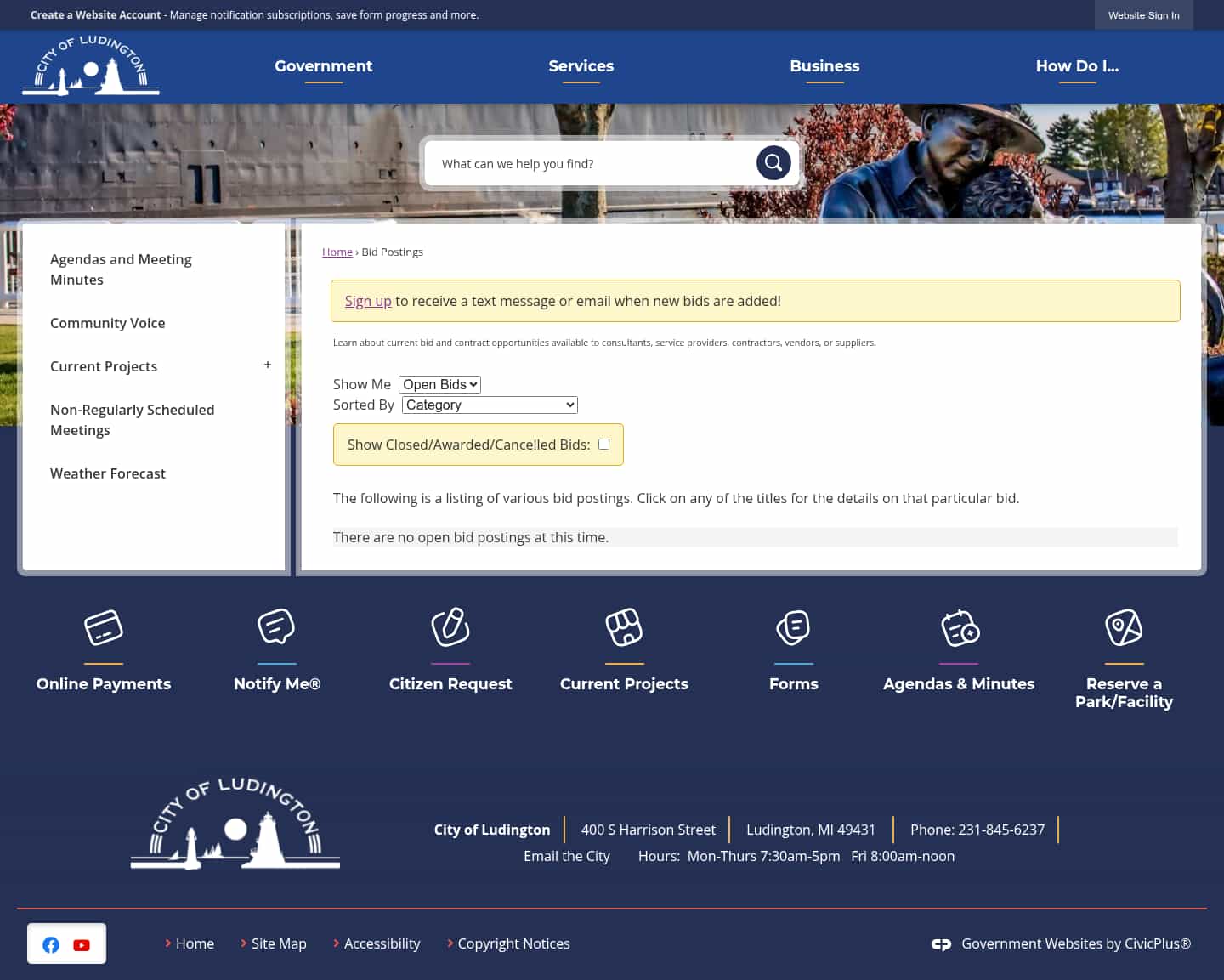Open the Accessibility page
Image resolution: width=1224 pixels, height=980 pixels.
382,943
